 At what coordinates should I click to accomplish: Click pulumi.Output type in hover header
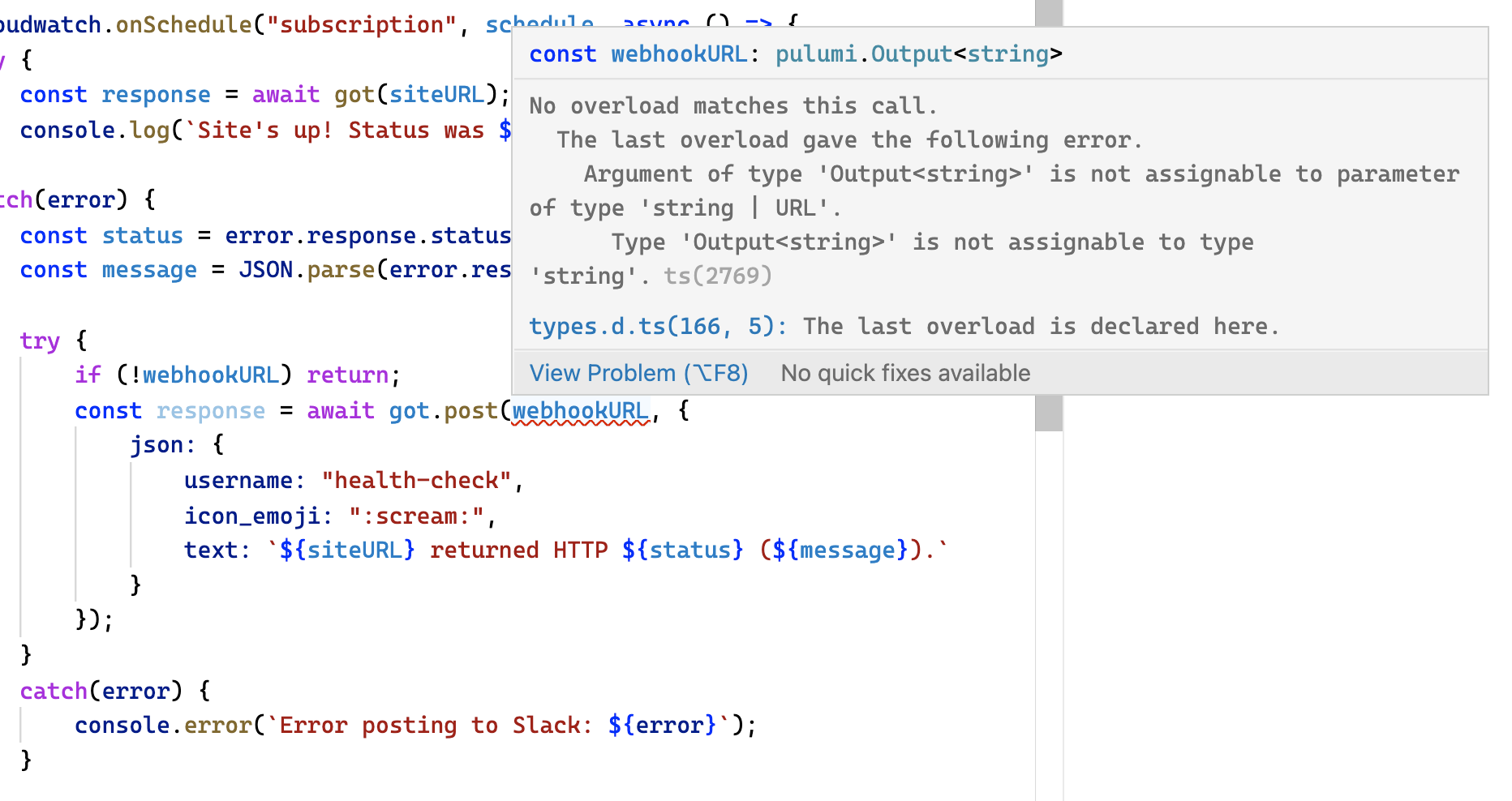tap(864, 54)
